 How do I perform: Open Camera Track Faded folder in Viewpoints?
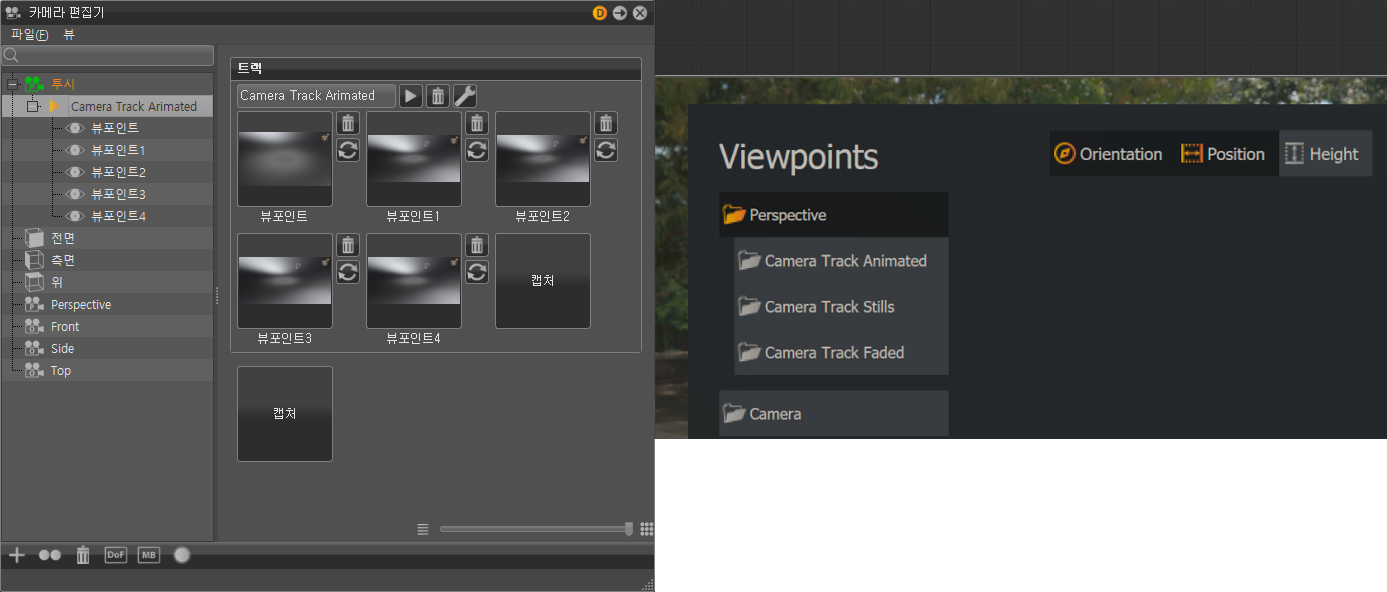pyautogui.click(x=841, y=353)
